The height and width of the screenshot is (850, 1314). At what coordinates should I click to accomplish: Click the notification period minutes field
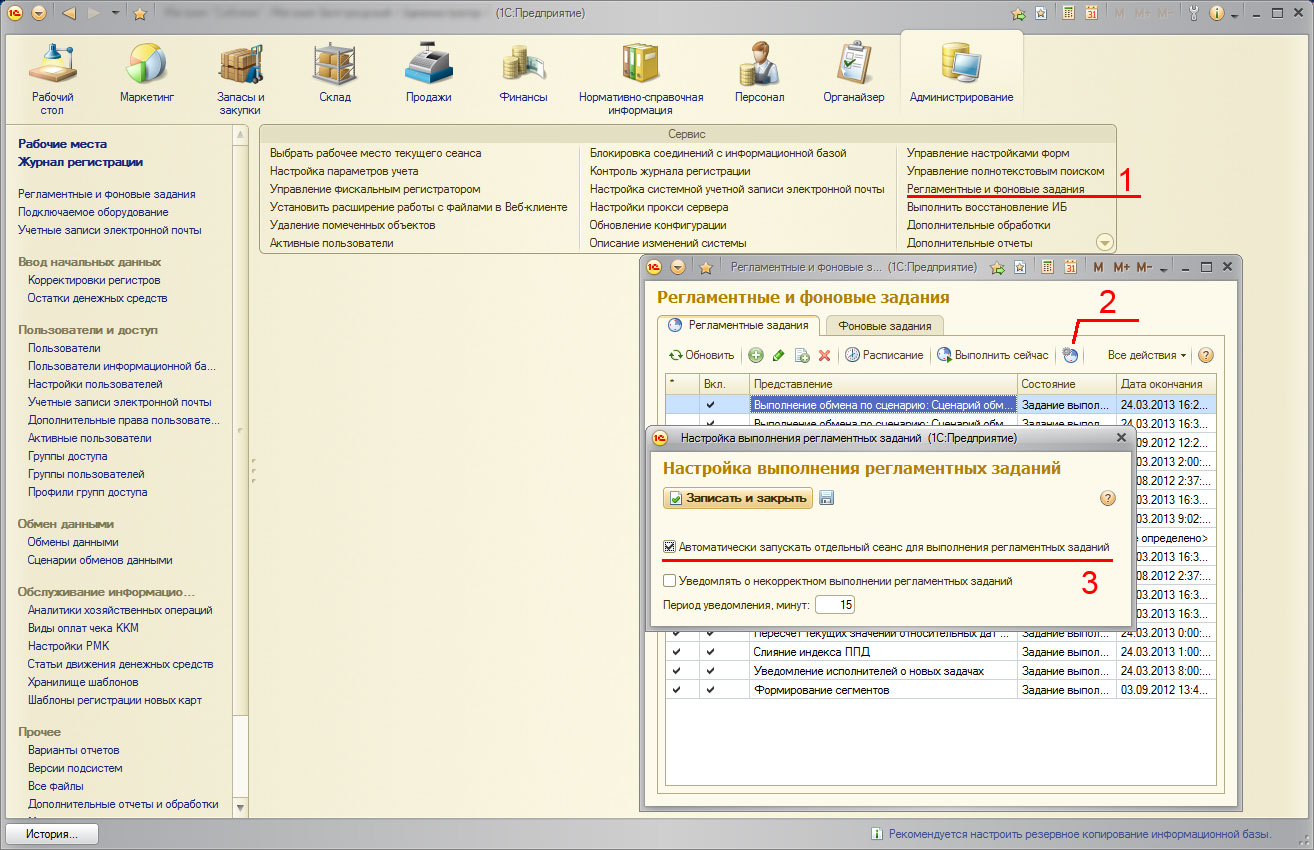834,605
